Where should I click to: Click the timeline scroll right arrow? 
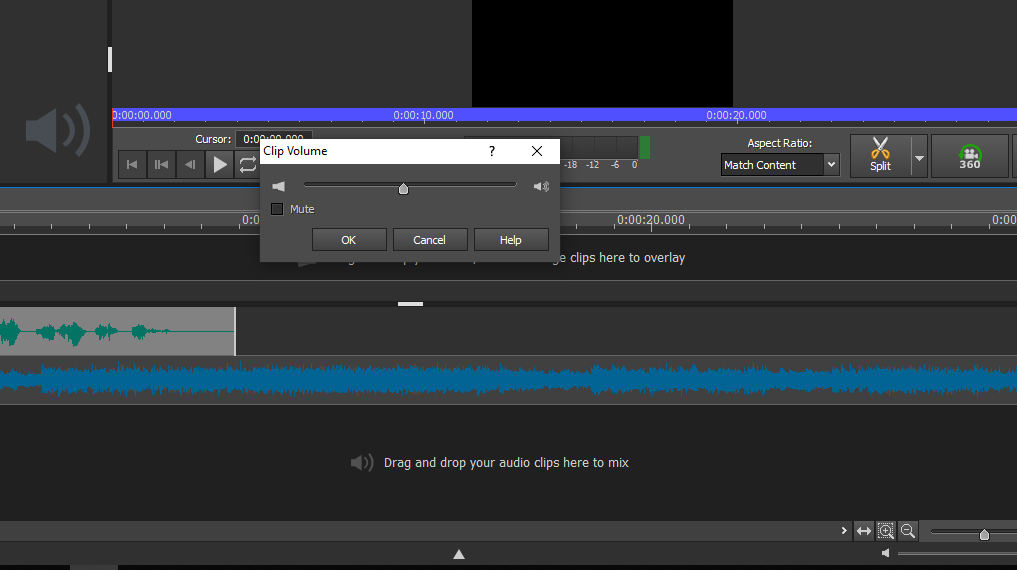[844, 530]
